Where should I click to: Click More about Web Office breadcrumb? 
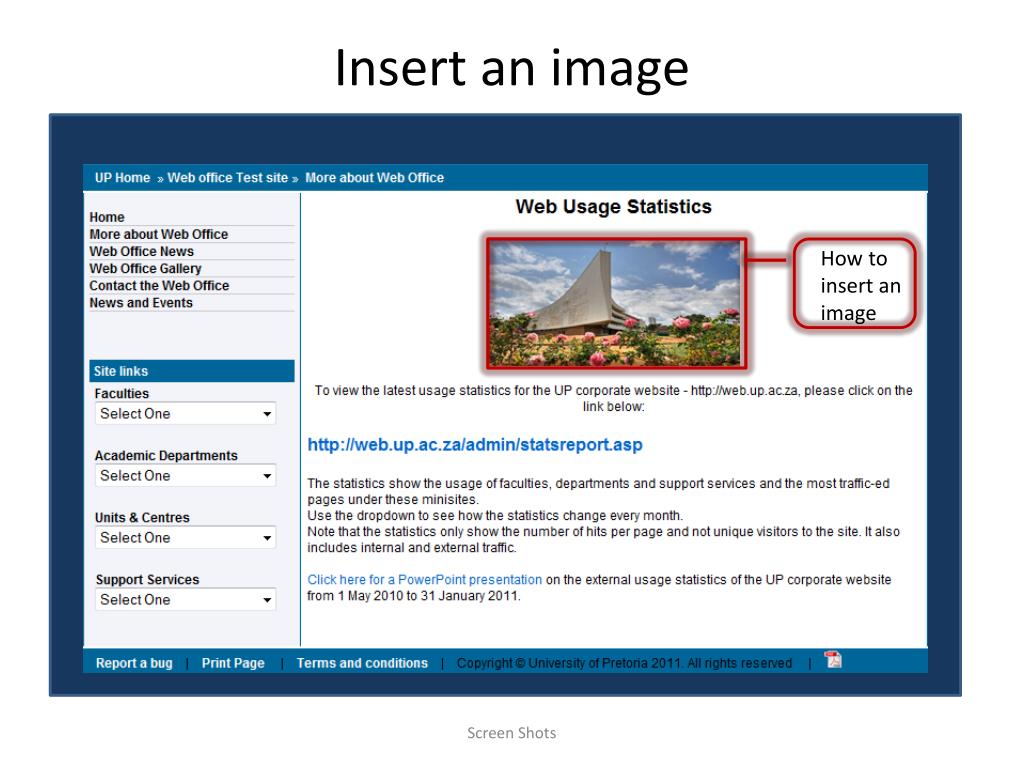(374, 178)
